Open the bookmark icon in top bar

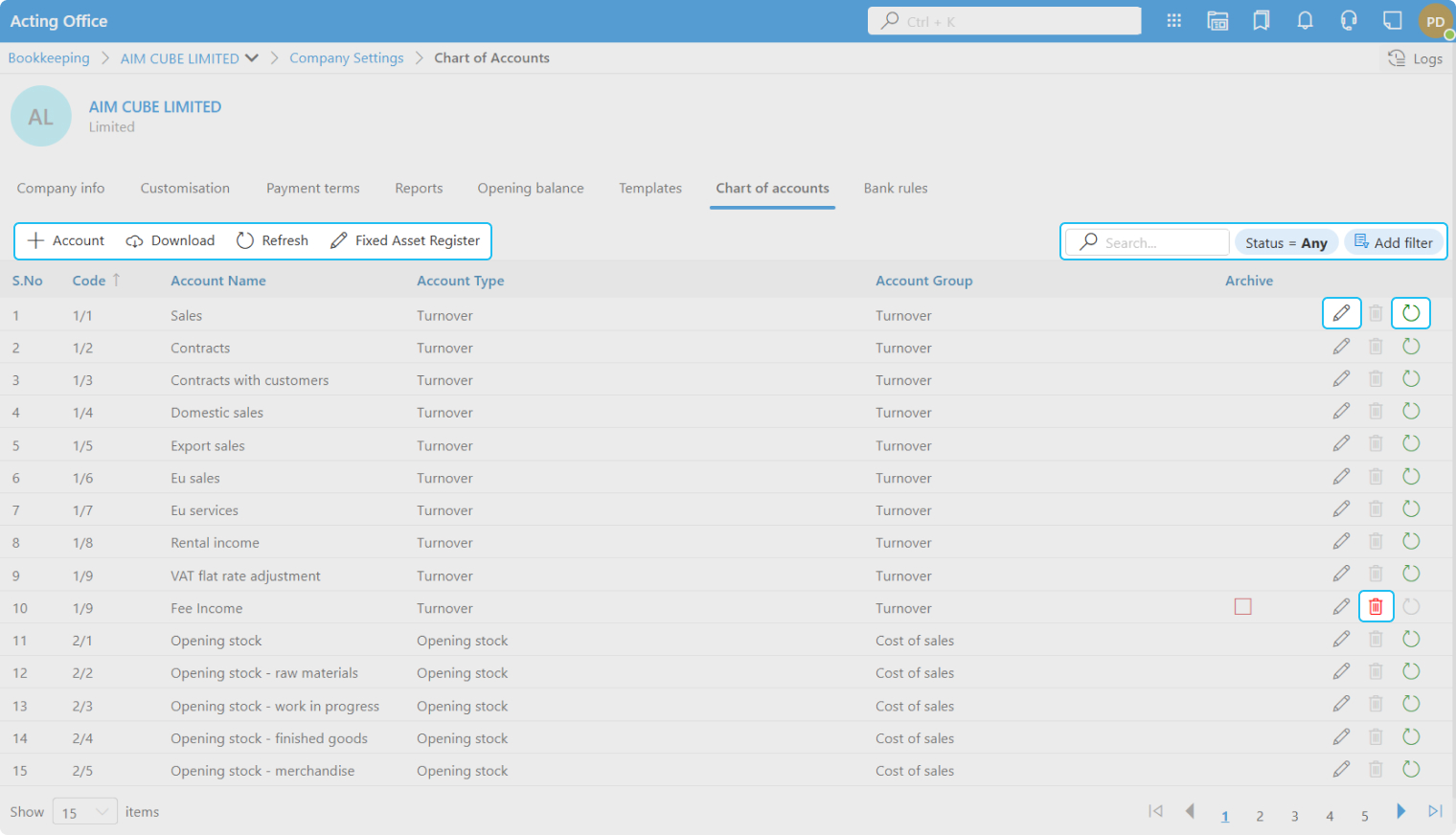click(1262, 21)
